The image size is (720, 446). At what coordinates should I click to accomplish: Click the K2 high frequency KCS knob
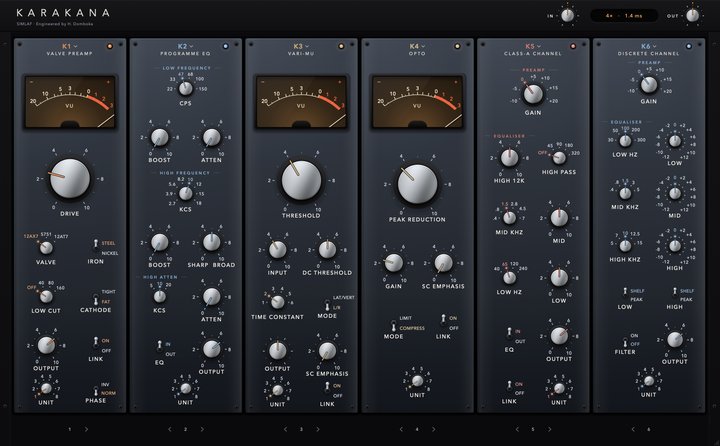[186, 194]
